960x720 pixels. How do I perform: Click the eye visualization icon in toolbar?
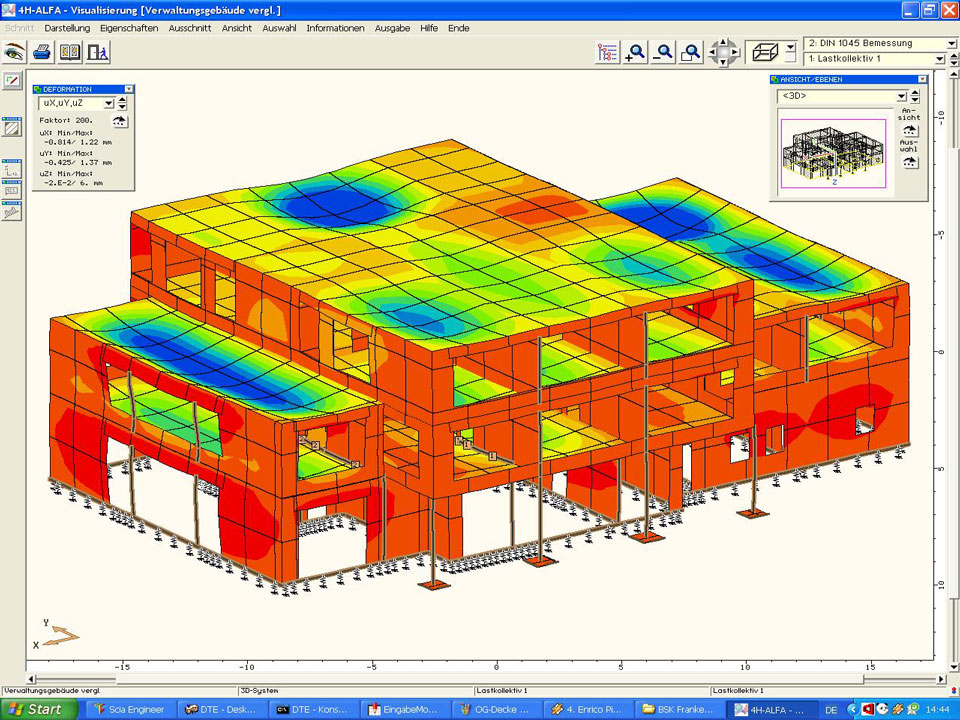[x=15, y=51]
